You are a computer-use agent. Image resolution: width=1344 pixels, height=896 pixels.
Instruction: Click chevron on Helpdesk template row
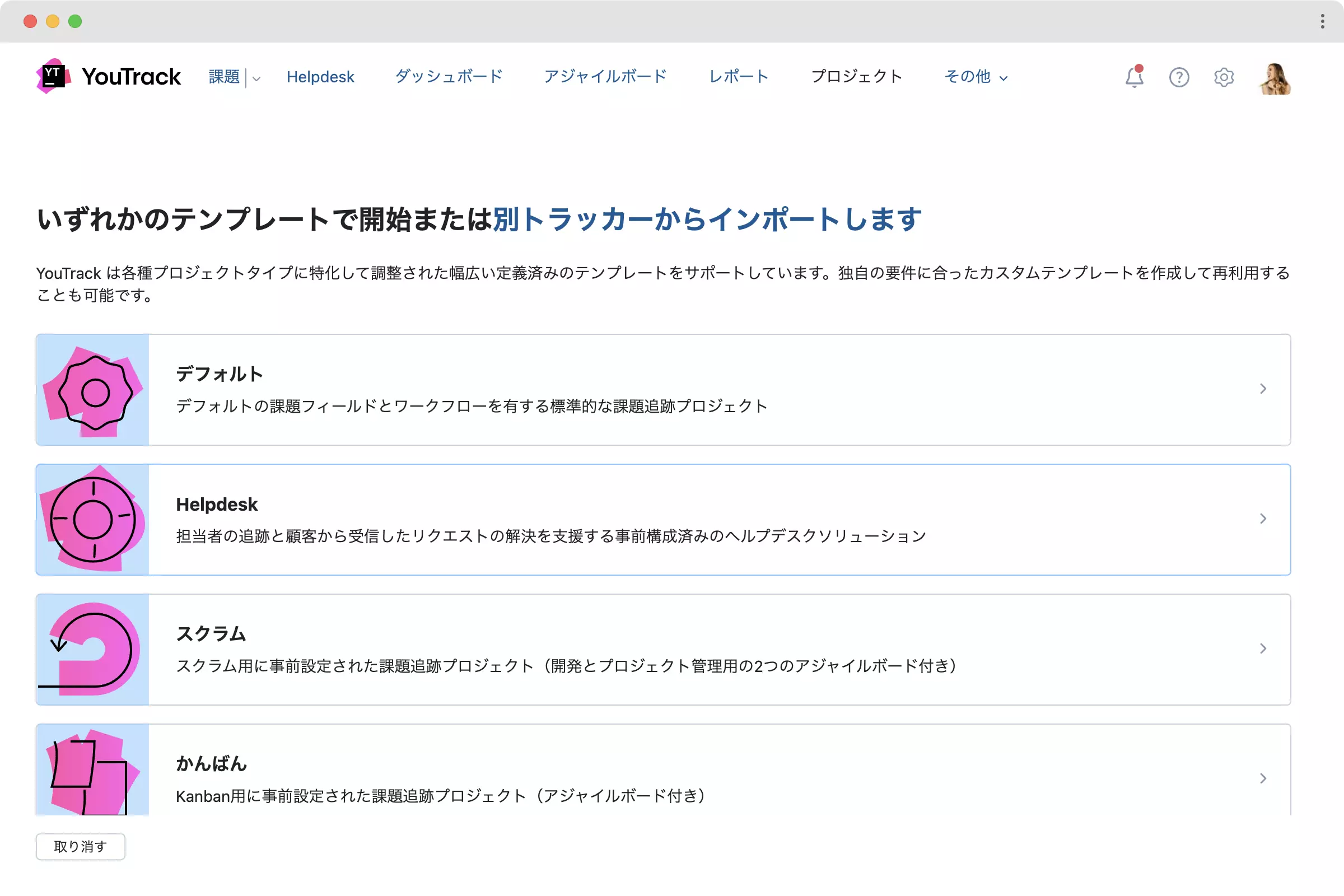pos(1263,519)
